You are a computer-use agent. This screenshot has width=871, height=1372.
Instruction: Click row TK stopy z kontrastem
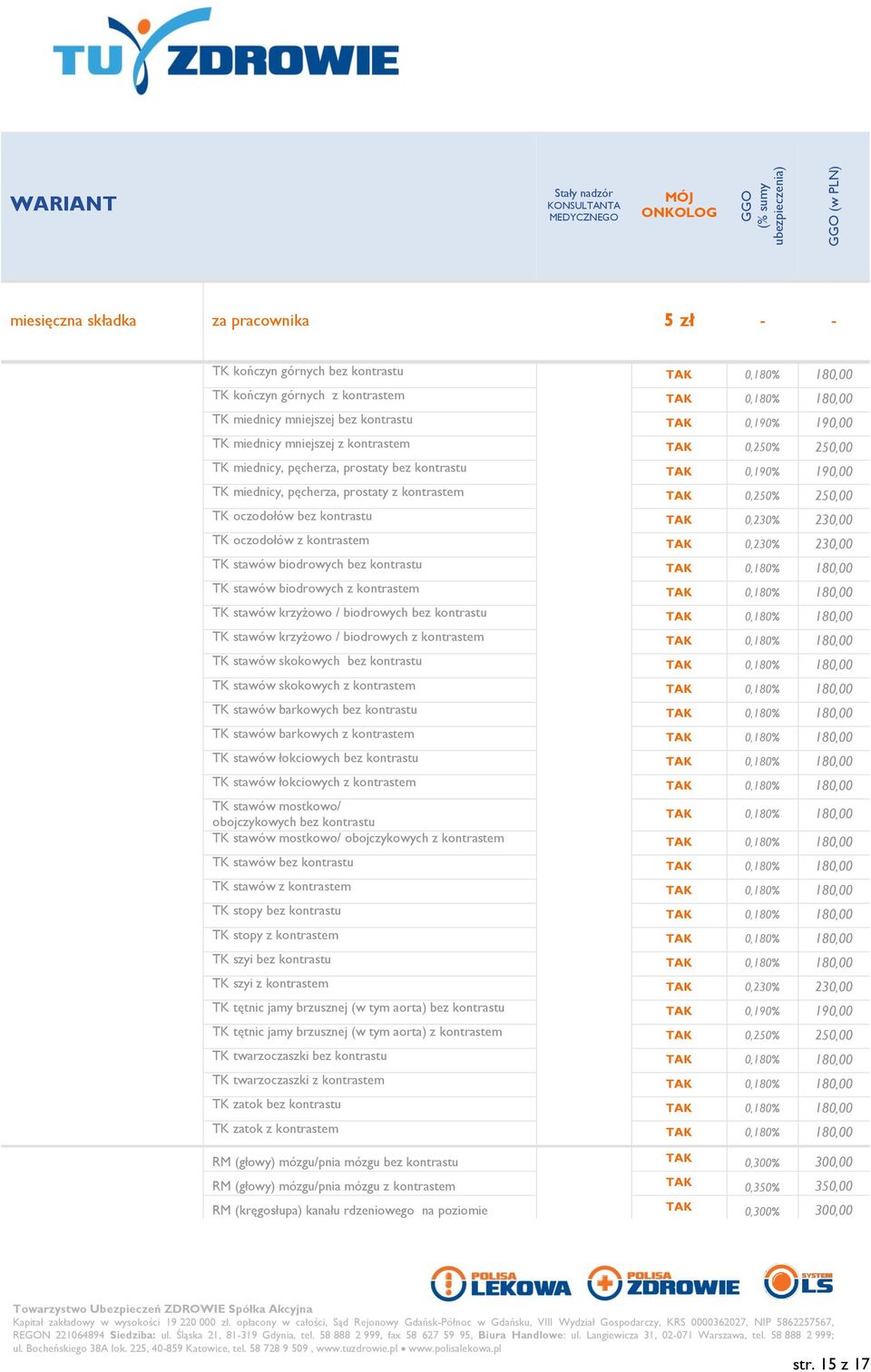tap(275, 936)
